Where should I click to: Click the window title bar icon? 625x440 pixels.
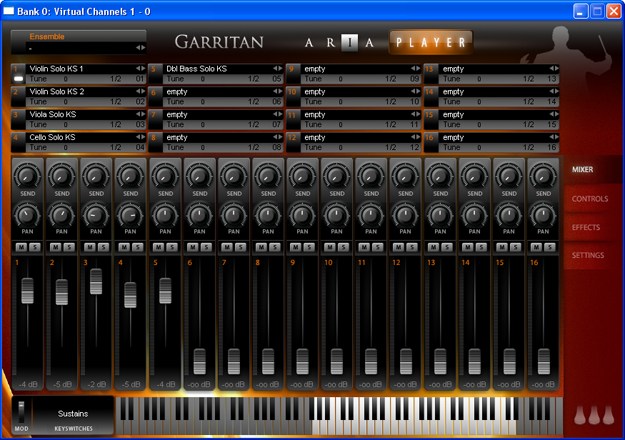8,11
